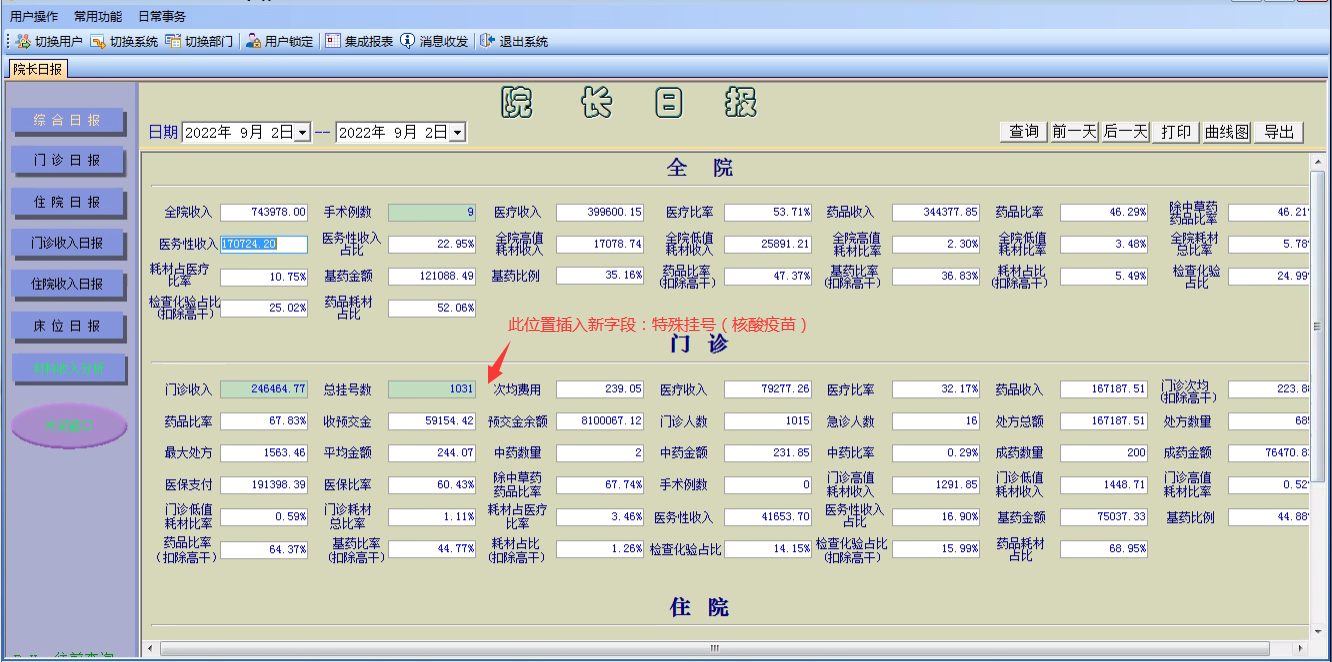Click the 住院 section heading

tap(700, 608)
